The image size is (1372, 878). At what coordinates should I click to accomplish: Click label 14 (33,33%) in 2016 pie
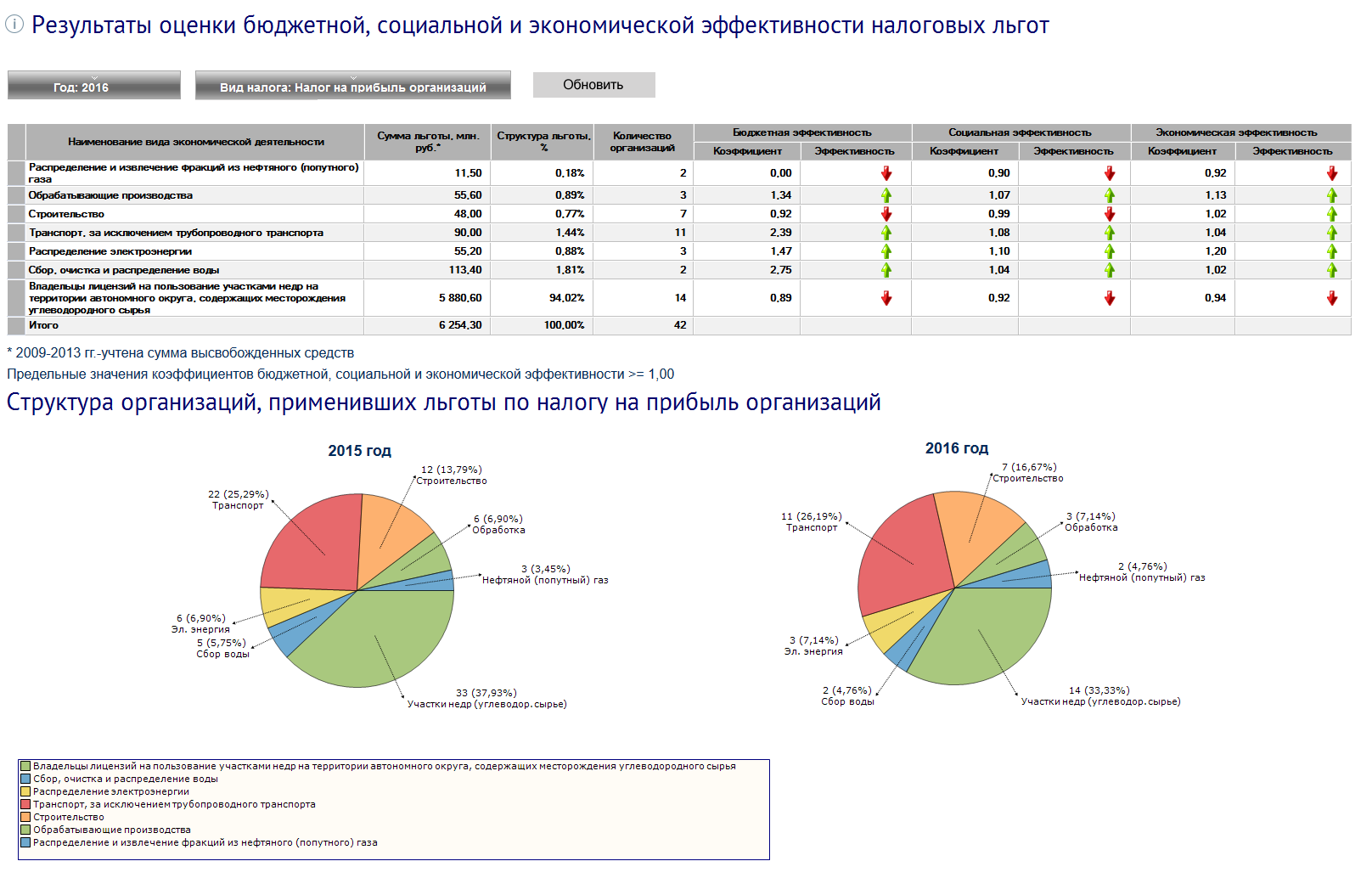pos(1099,690)
